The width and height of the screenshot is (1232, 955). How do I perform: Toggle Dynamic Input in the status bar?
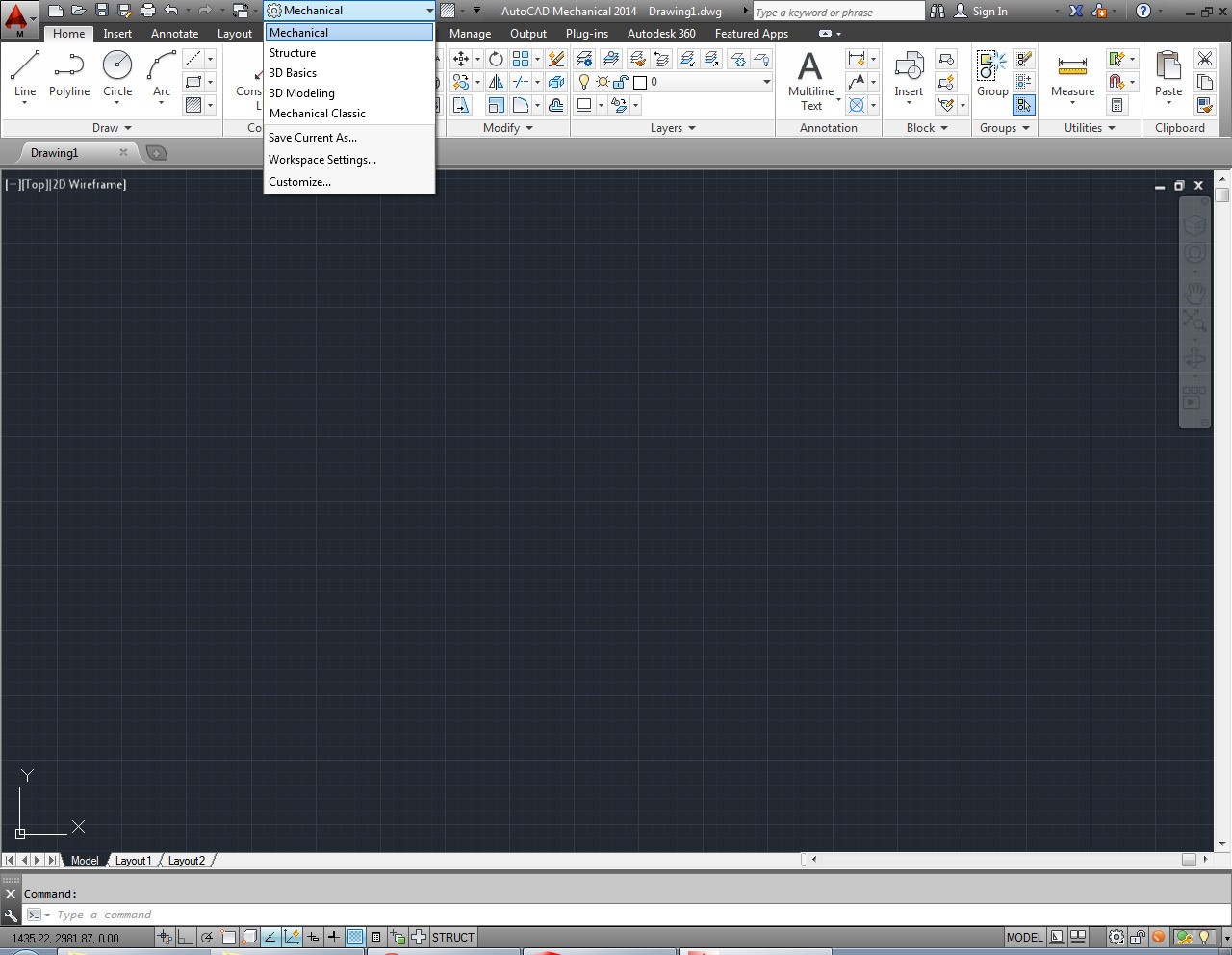point(313,937)
